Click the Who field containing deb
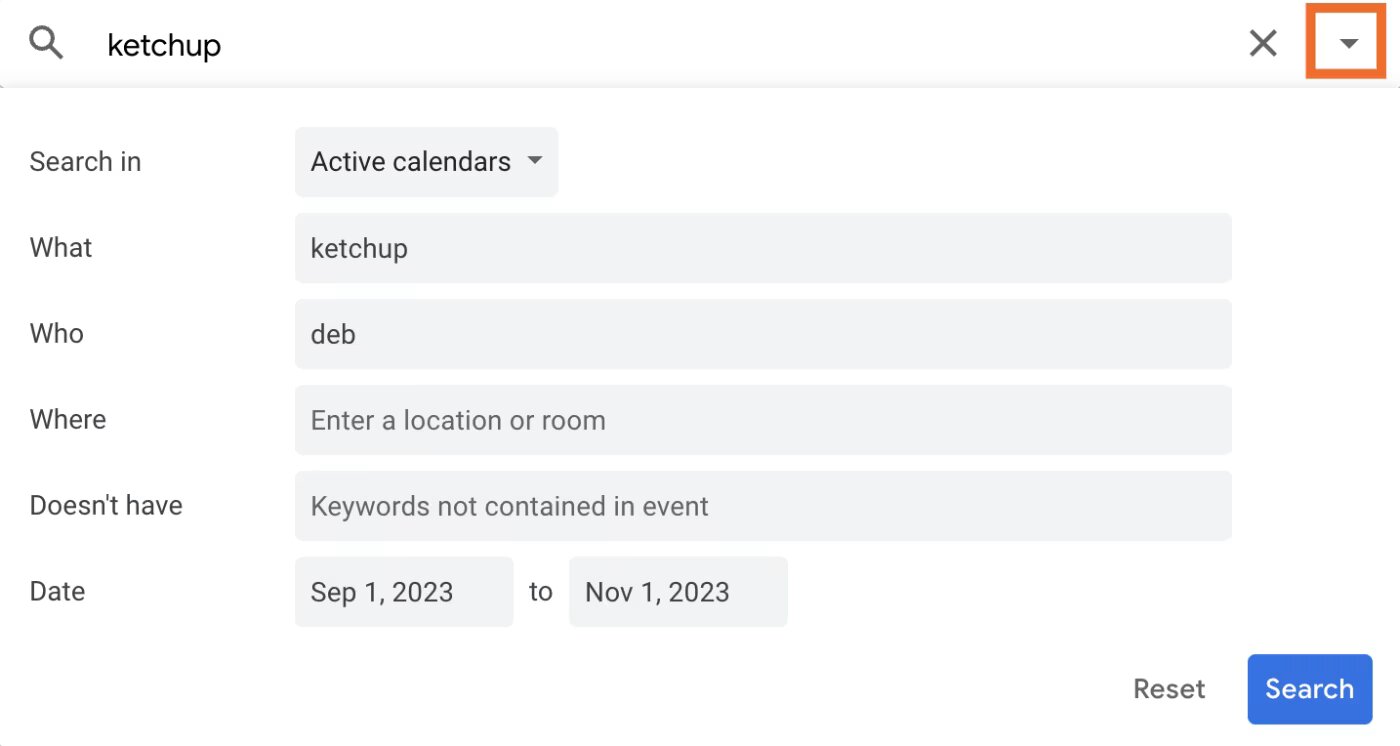The width and height of the screenshot is (1400, 746). (x=762, y=334)
